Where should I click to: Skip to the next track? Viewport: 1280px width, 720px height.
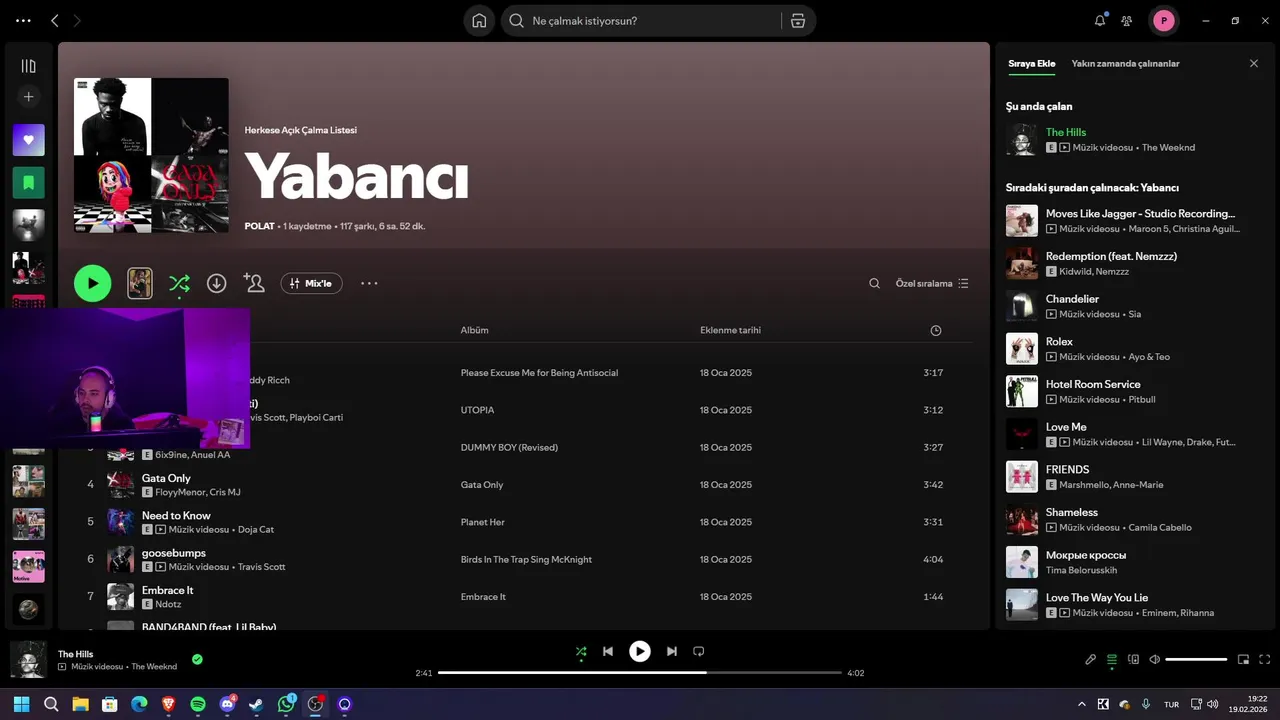(672, 651)
